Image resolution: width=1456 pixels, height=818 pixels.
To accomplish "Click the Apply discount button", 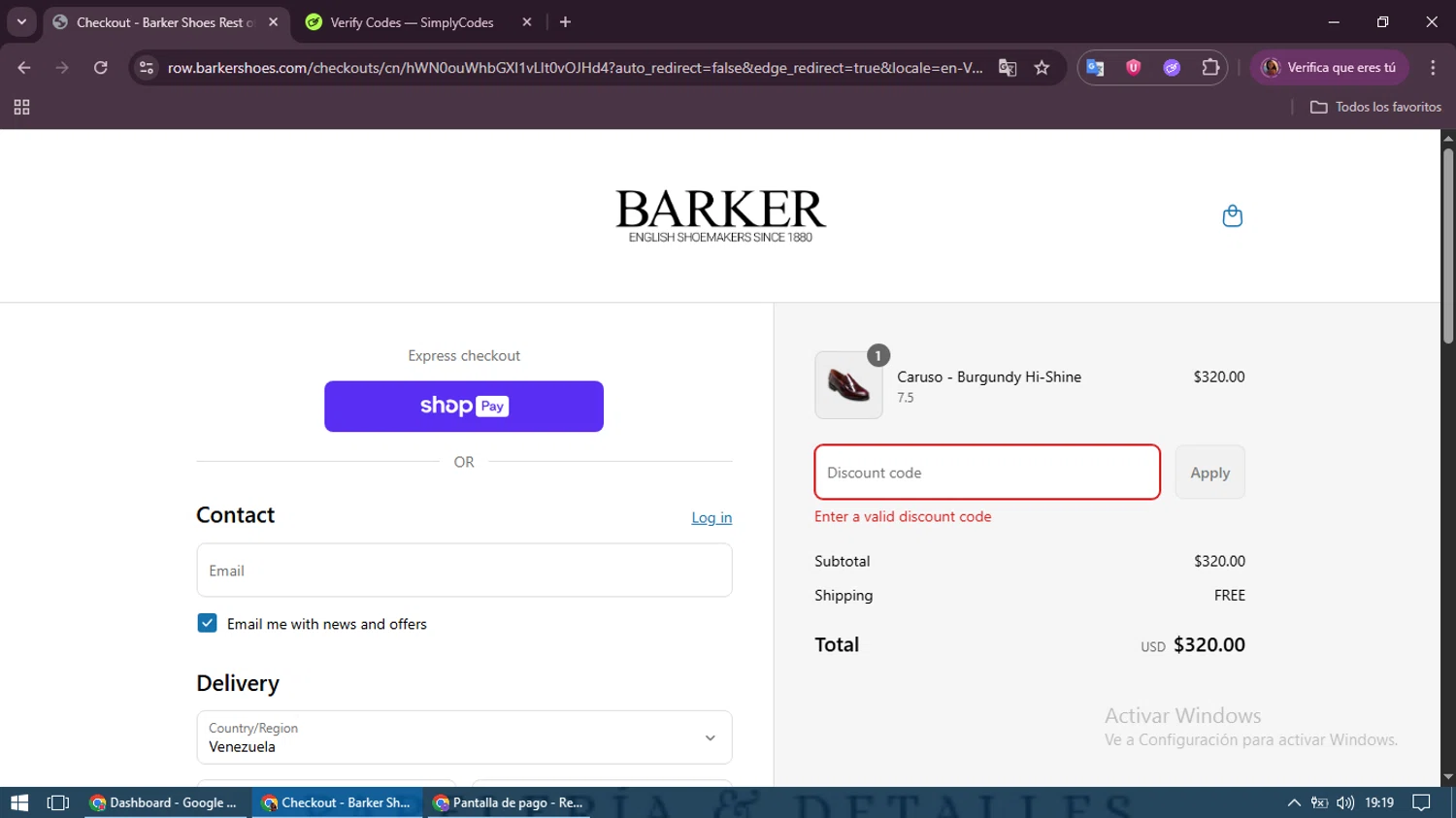I will click(1209, 473).
